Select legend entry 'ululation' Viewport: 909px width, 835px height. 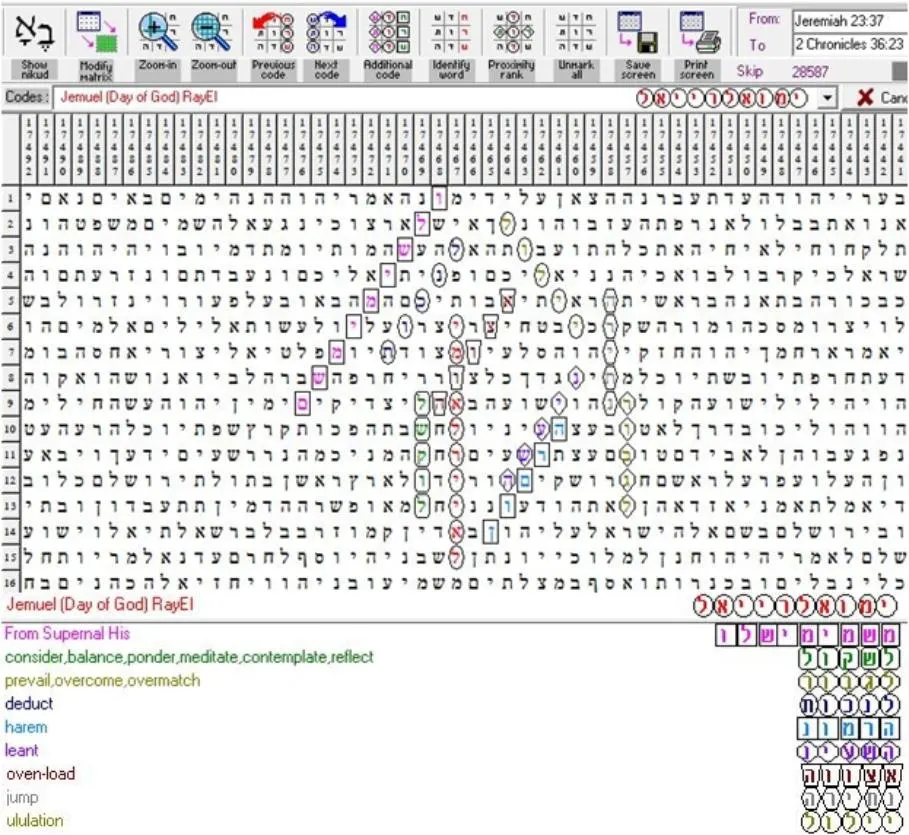tap(35, 821)
